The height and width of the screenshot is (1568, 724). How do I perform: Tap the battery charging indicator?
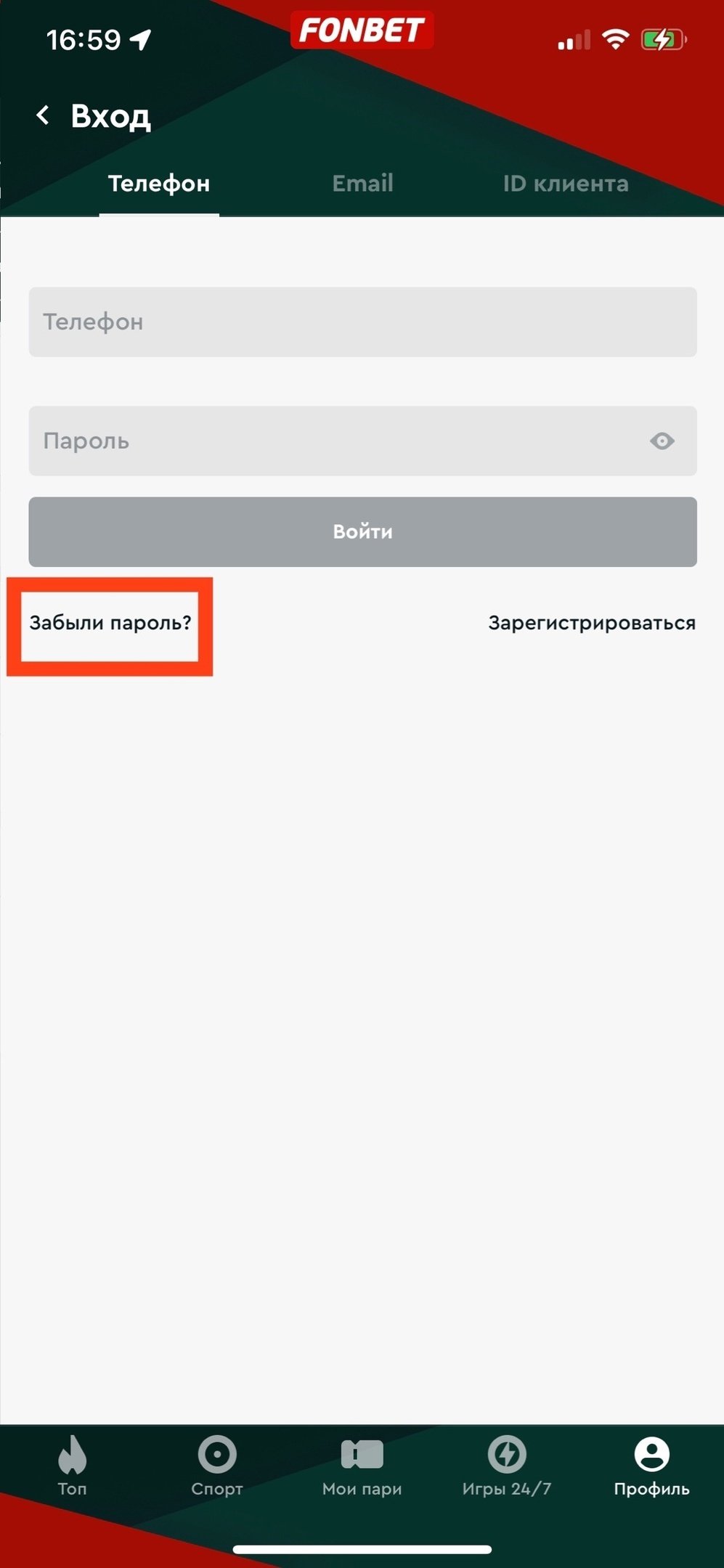(x=663, y=39)
